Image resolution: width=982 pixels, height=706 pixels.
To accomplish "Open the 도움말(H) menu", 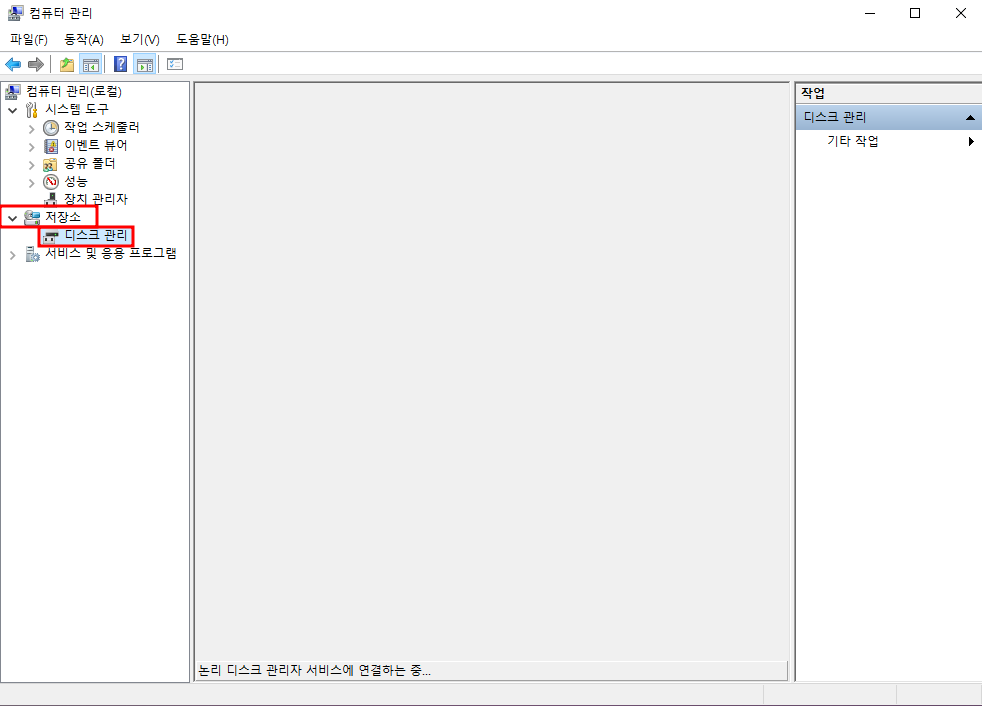I will tap(202, 39).
